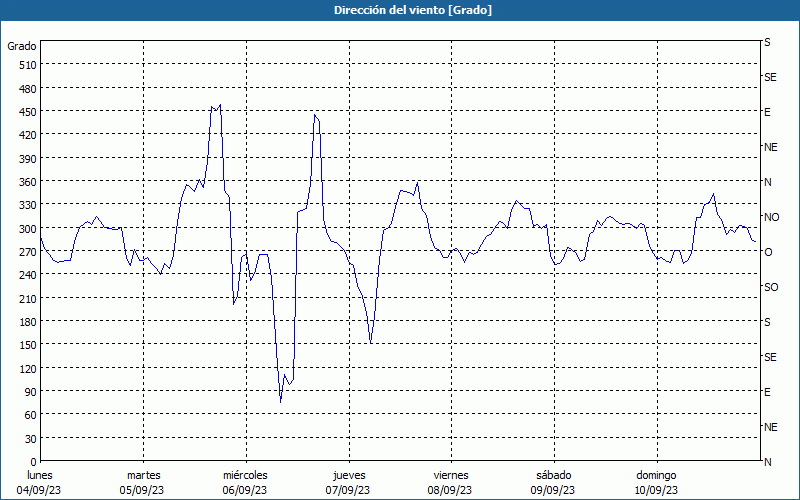Click the 'NE' compass label between 390 and 420
Viewport: 800px width, 500px height.
[771, 147]
